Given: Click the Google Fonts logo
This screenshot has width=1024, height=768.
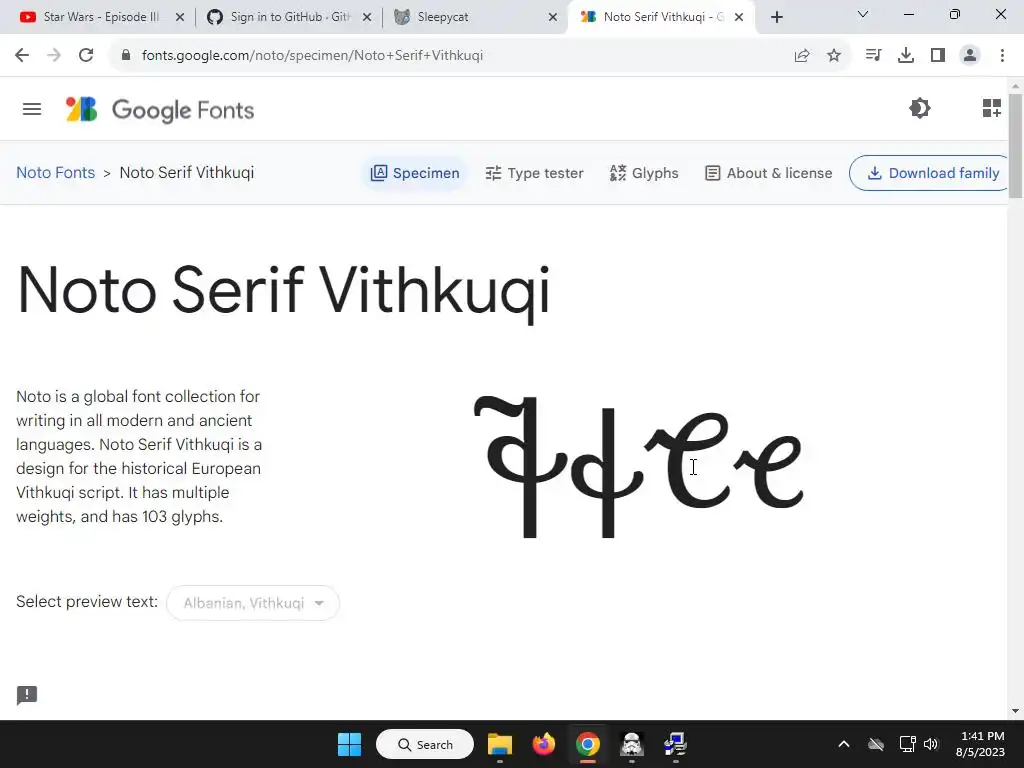Looking at the screenshot, I should (159, 110).
